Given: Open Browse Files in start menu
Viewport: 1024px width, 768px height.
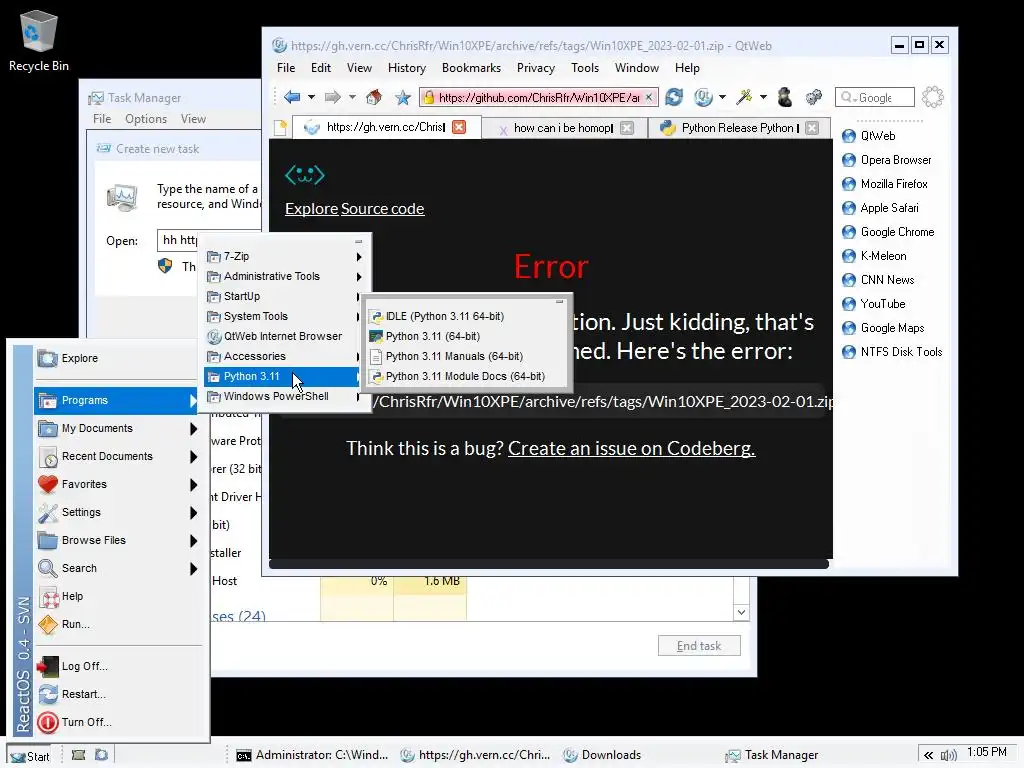Looking at the screenshot, I should (x=118, y=541).
